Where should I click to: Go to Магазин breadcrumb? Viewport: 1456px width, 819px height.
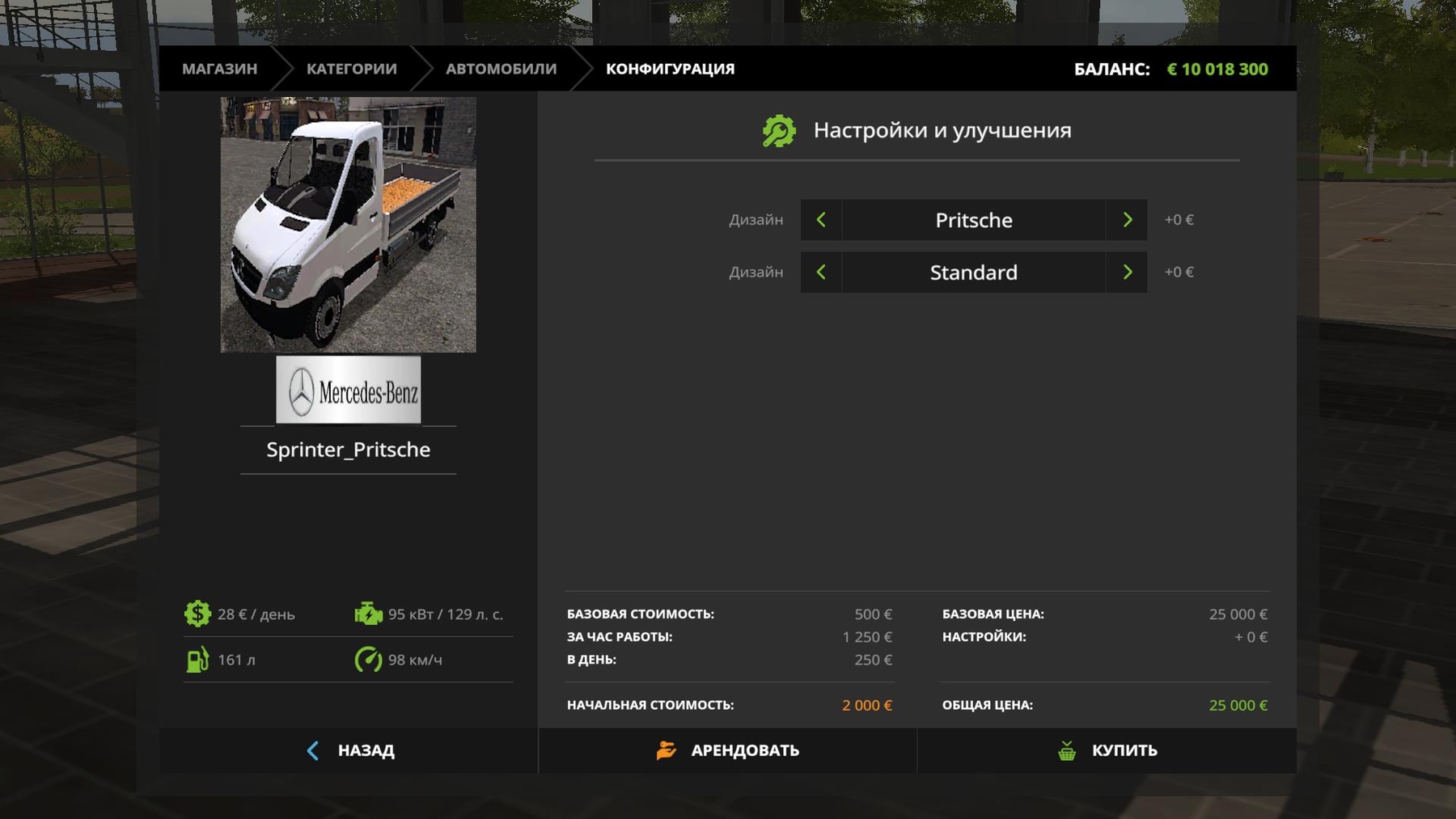tap(219, 69)
